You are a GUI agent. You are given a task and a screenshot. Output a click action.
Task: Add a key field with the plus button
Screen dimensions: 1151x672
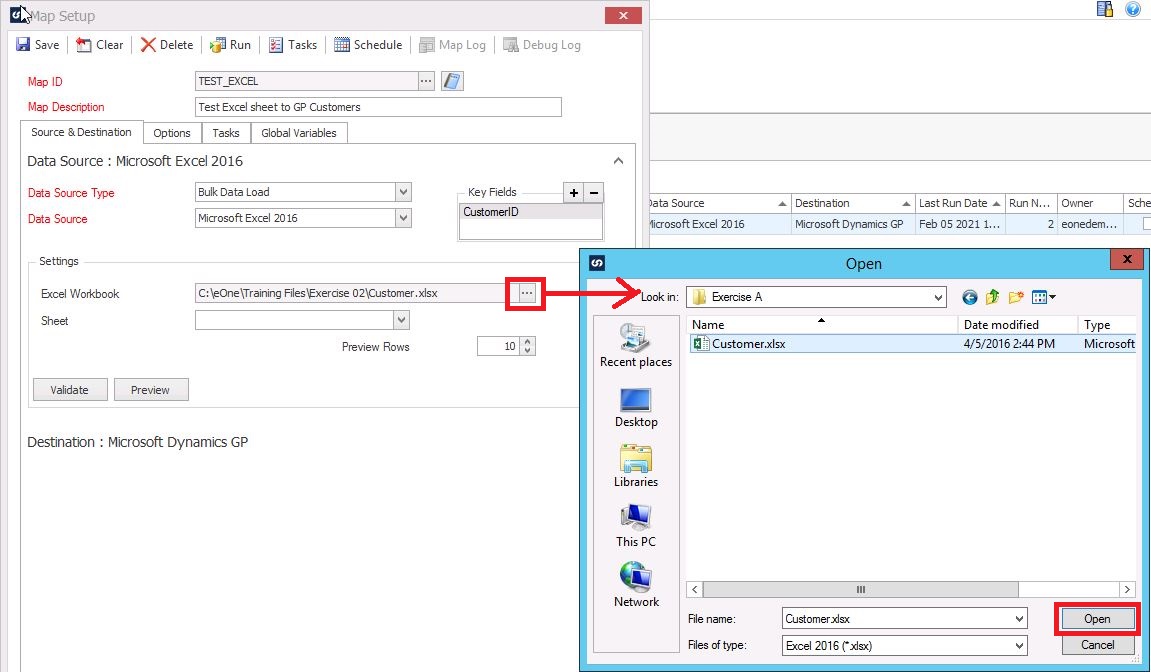coord(573,192)
